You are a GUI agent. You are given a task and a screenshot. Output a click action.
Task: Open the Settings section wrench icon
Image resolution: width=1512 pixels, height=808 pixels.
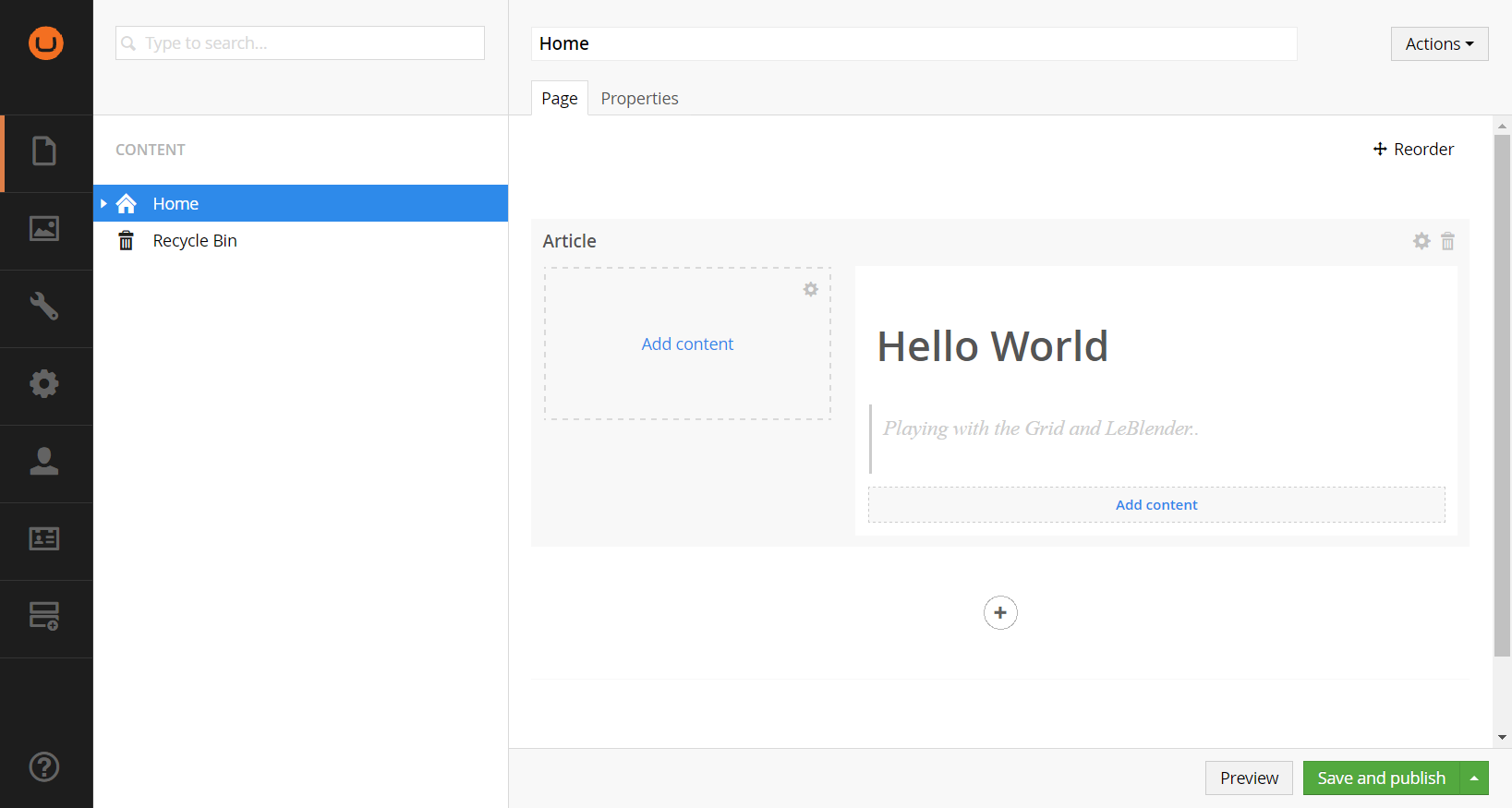(44, 306)
